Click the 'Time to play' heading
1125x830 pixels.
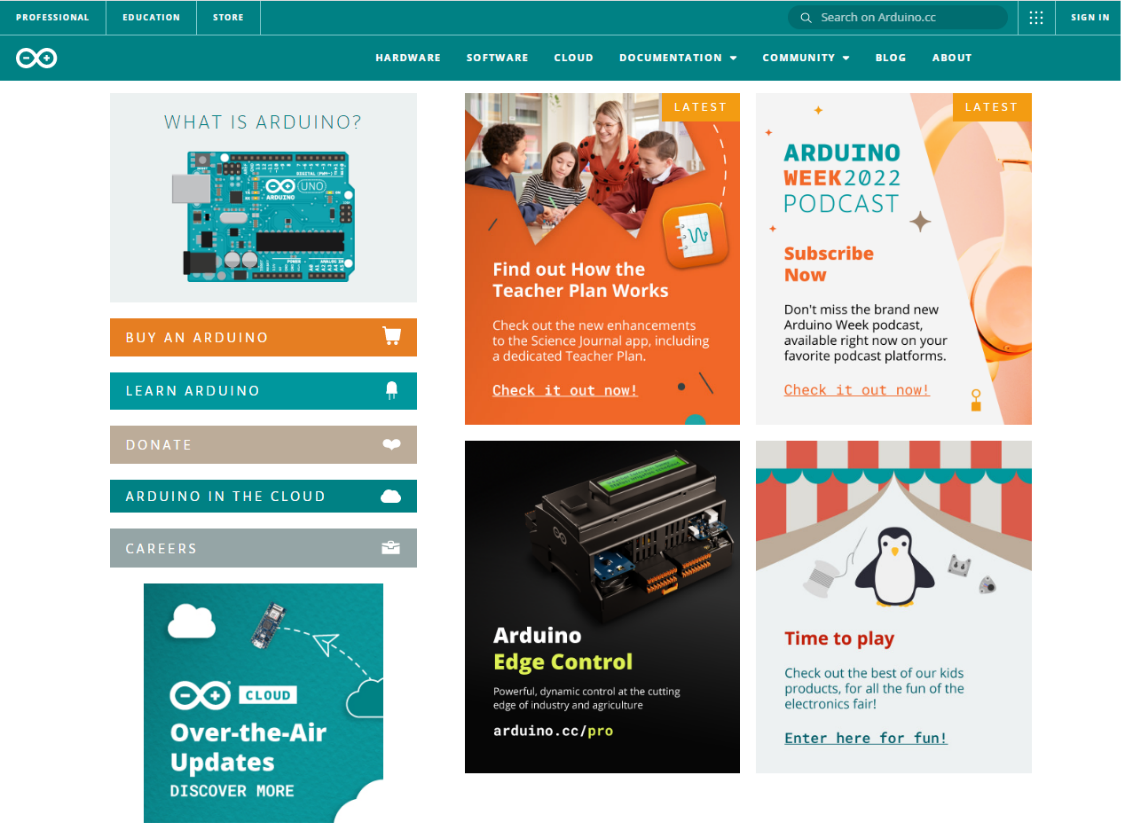(839, 638)
